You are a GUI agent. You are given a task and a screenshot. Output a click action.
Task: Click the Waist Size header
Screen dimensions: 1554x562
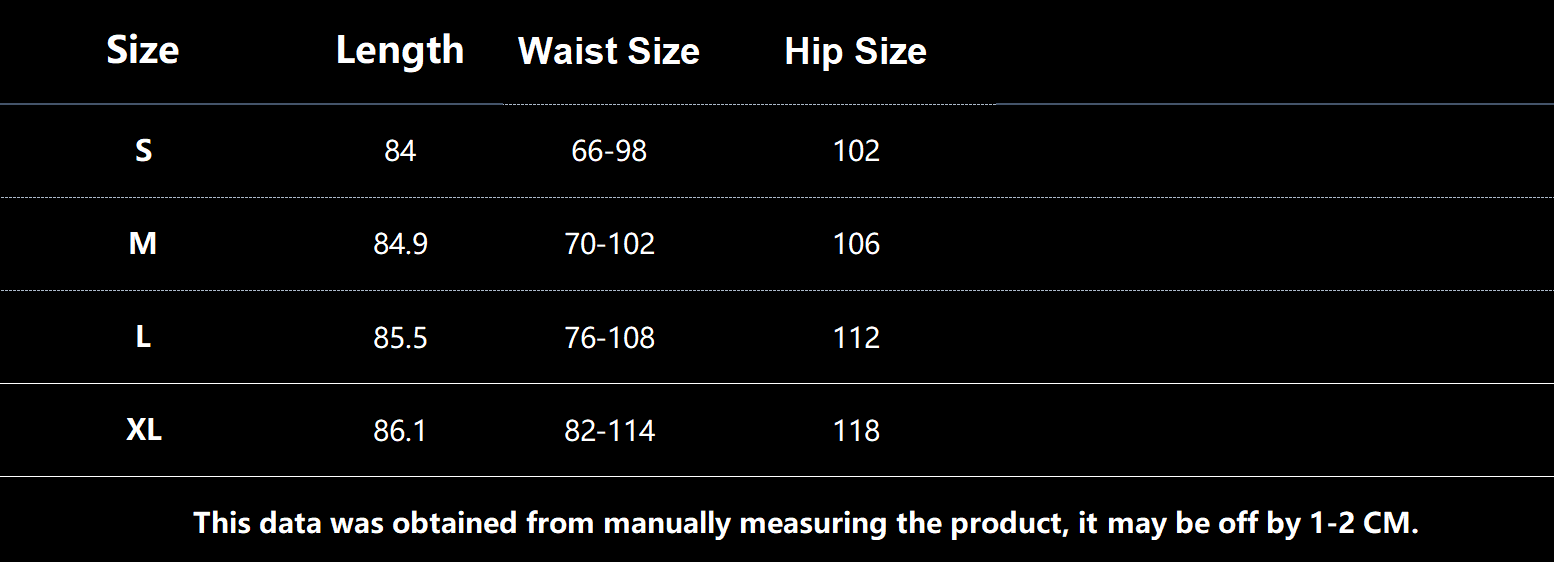tap(609, 51)
